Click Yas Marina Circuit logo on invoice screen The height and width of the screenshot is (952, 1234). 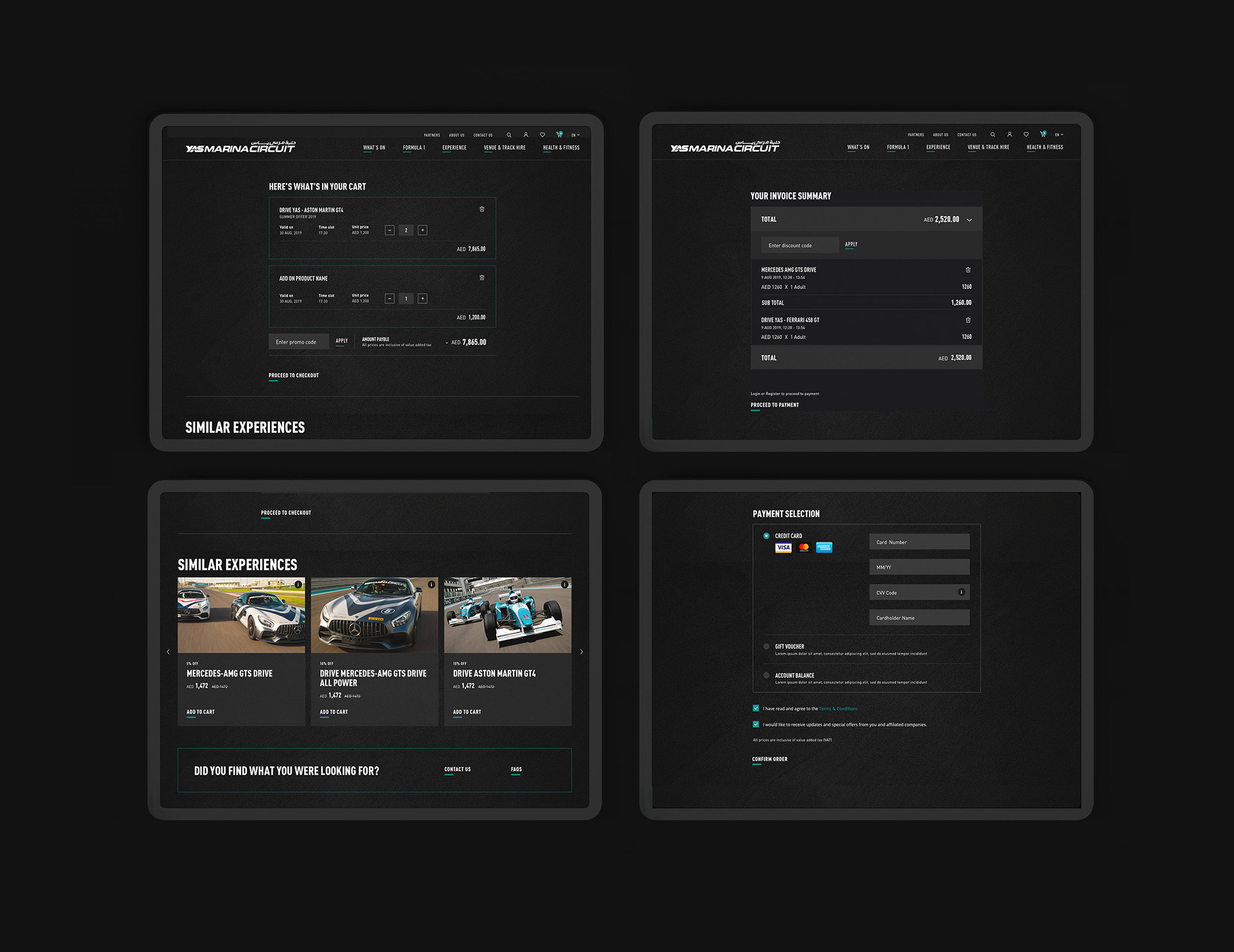(724, 147)
